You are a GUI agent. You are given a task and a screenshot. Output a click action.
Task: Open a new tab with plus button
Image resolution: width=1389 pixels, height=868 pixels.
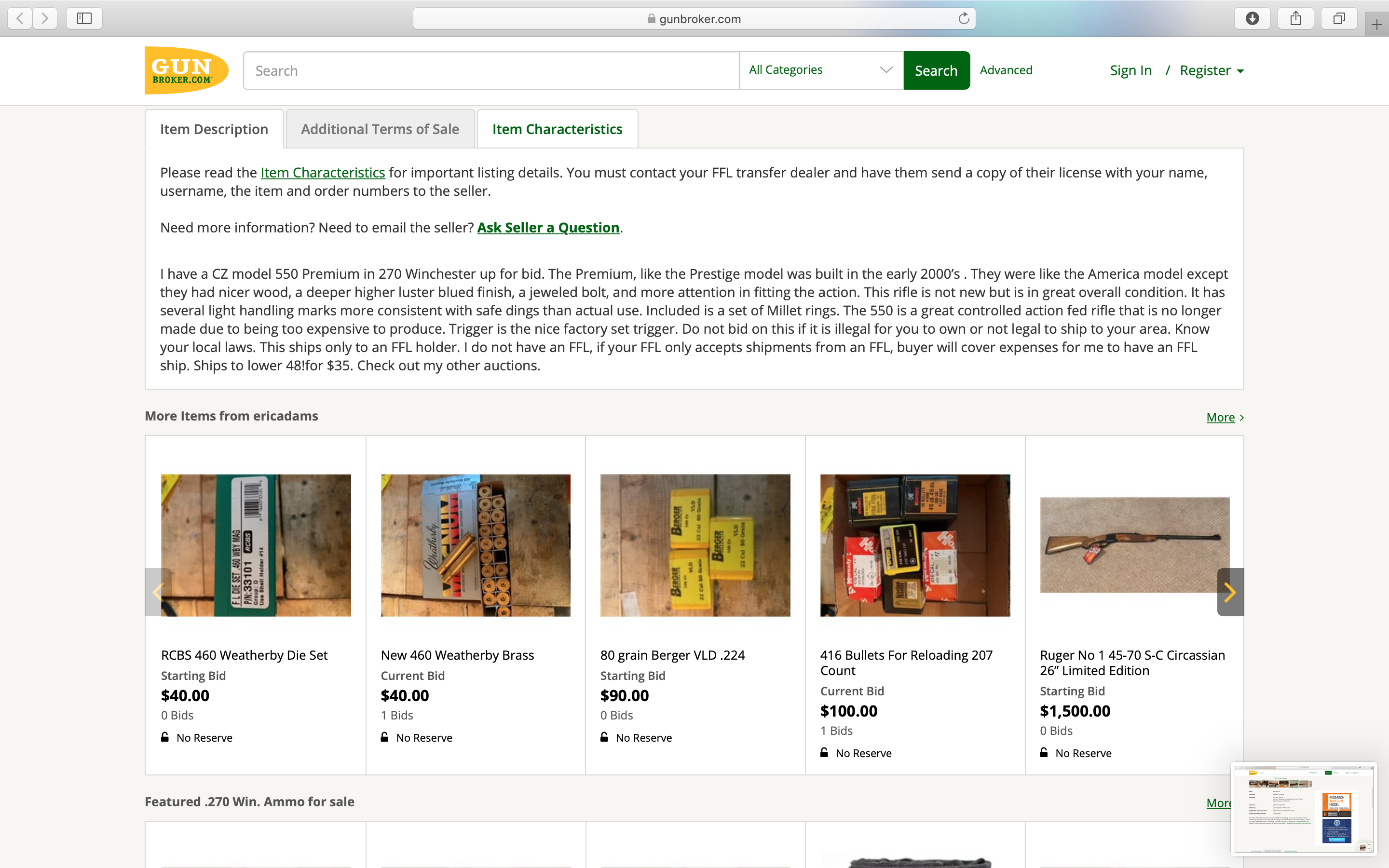[x=1376, y=25]
